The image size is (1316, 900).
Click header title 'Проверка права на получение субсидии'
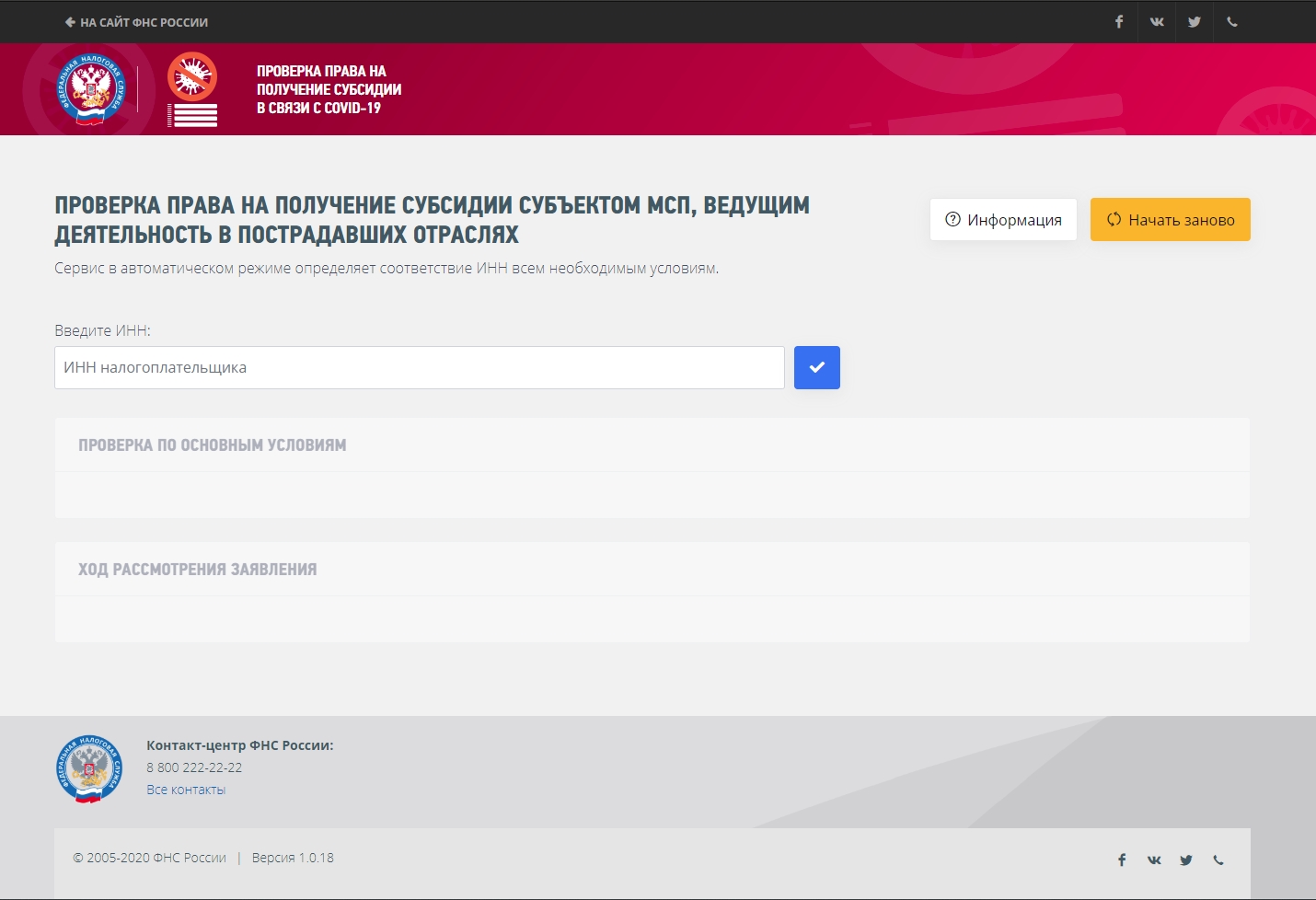[329, 89]
